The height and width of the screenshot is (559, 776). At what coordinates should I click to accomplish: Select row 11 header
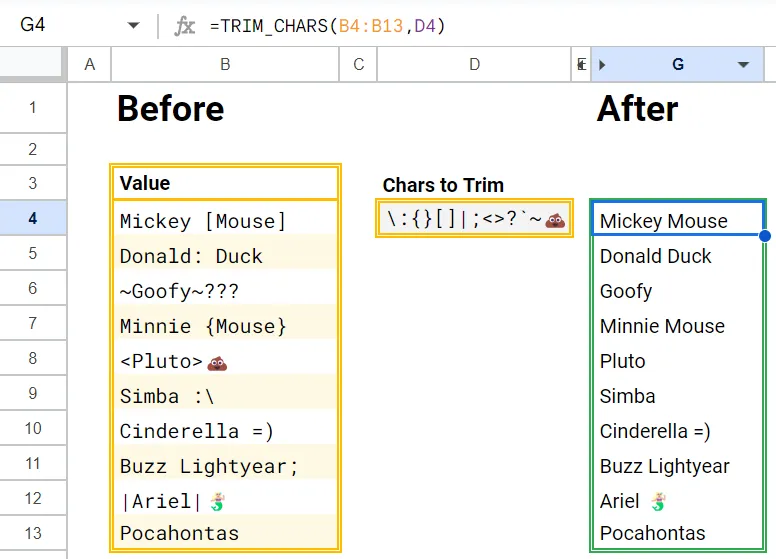33,463
